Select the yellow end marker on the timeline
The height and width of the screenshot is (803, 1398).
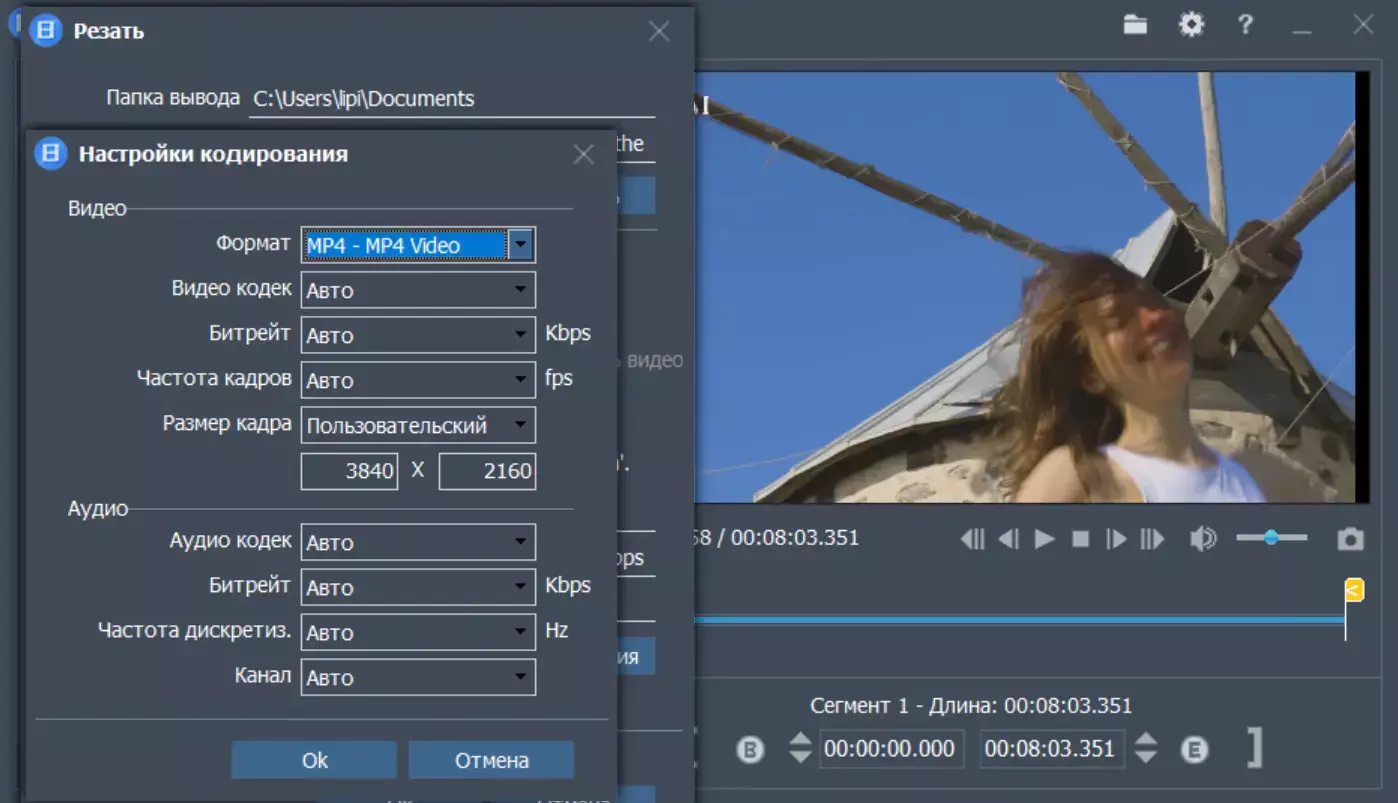coord(1353,590)
